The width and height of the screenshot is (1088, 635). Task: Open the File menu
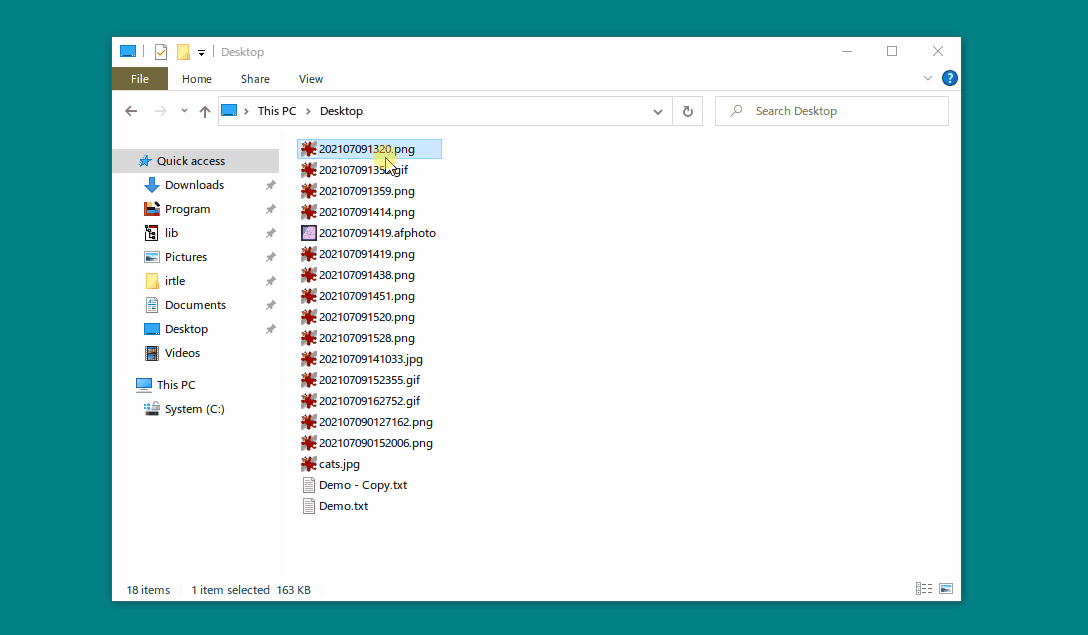pos(139,79)
